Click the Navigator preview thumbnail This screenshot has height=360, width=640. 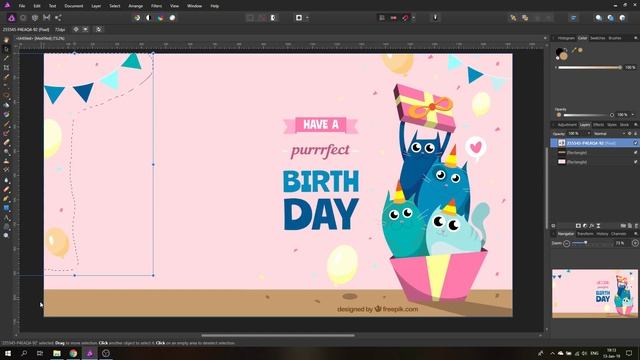click(x=595, y=293)
